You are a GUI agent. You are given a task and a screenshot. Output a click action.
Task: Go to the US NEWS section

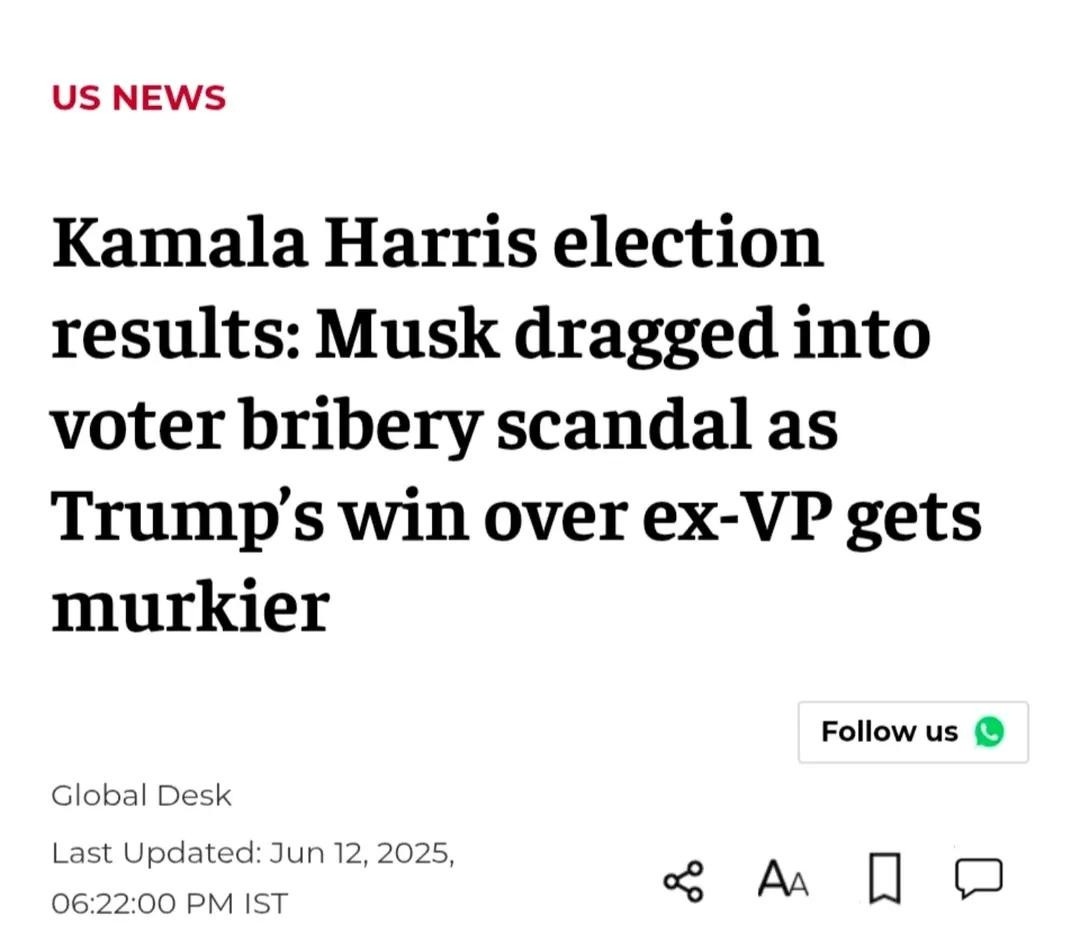pyautogui.click(x=138, y=97)
